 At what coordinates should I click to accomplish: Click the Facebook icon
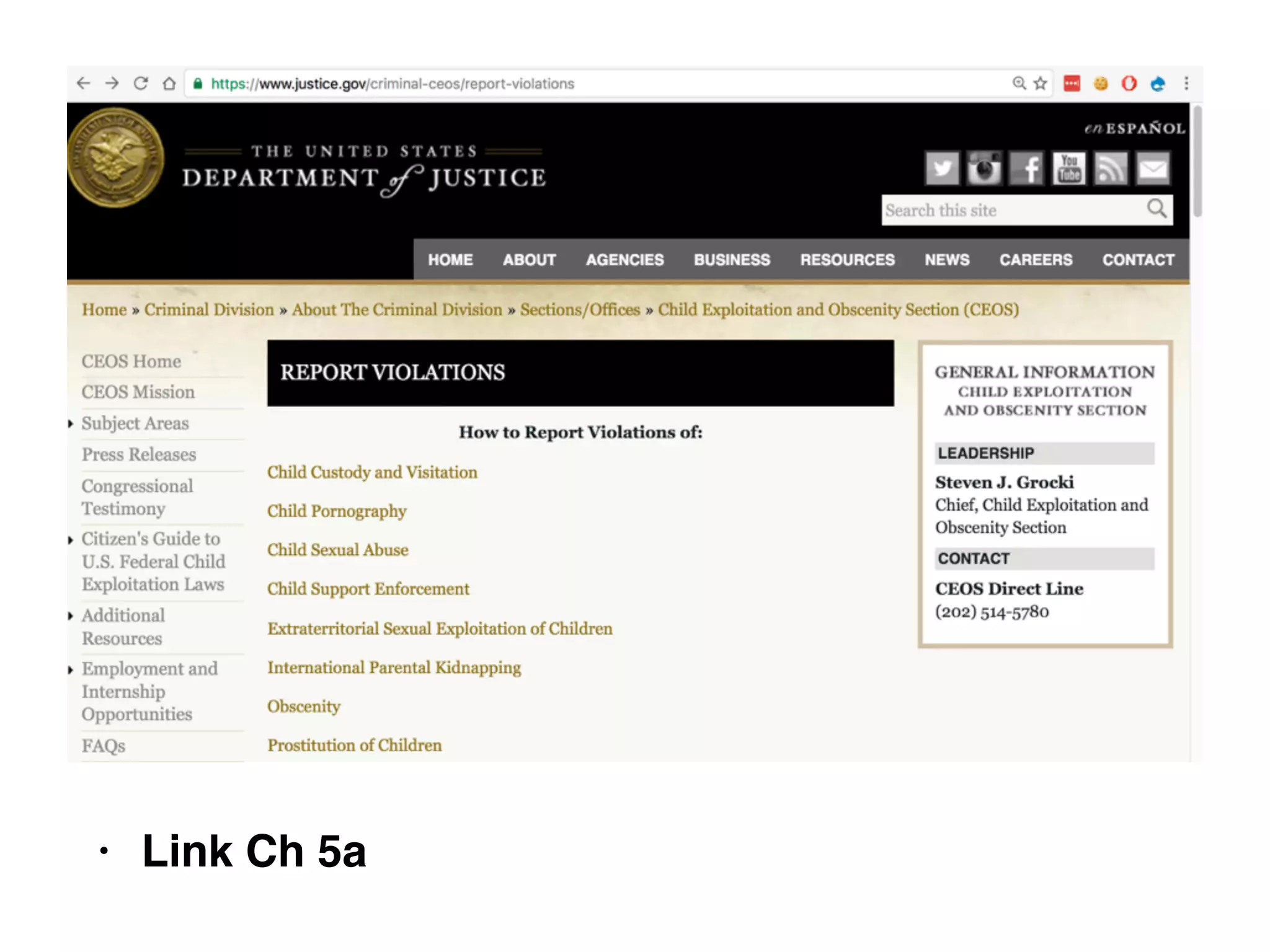(x=1027, y=169)
